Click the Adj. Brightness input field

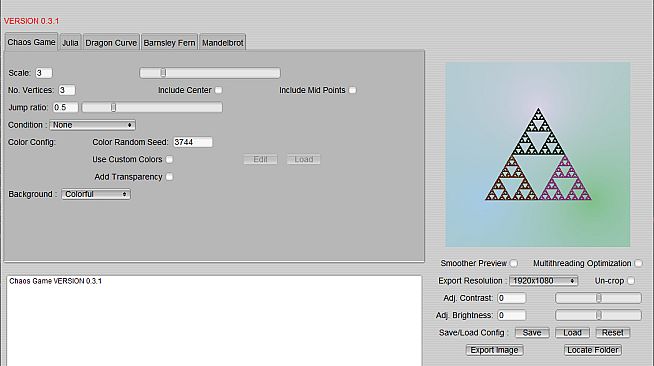tap(511, 316)
